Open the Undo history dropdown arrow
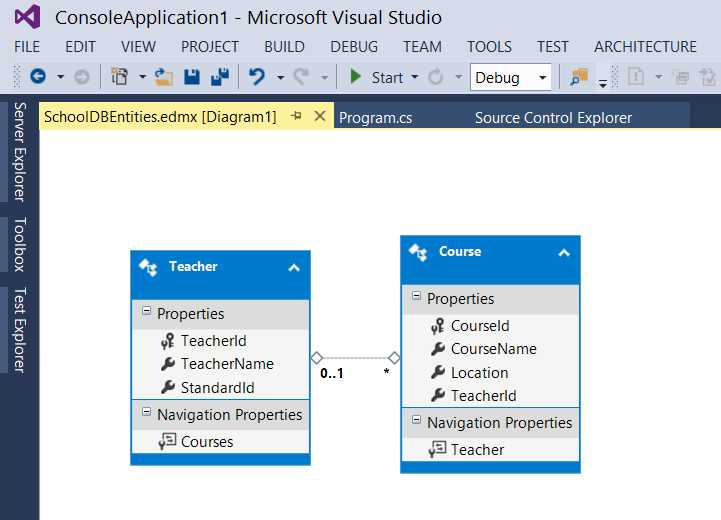 280,77
